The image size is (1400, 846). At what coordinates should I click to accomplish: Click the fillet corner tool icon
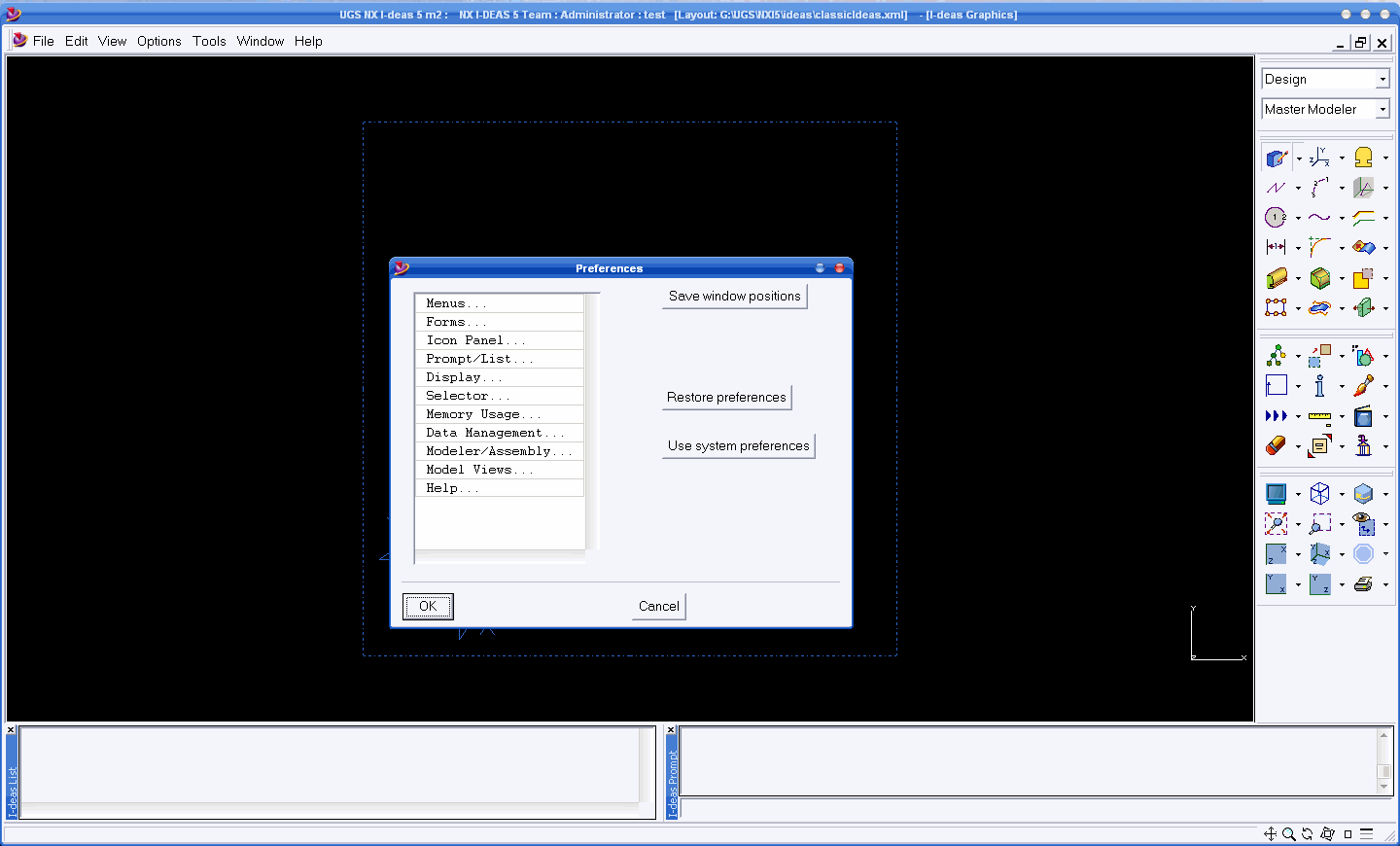click(x=1319, y=248)
